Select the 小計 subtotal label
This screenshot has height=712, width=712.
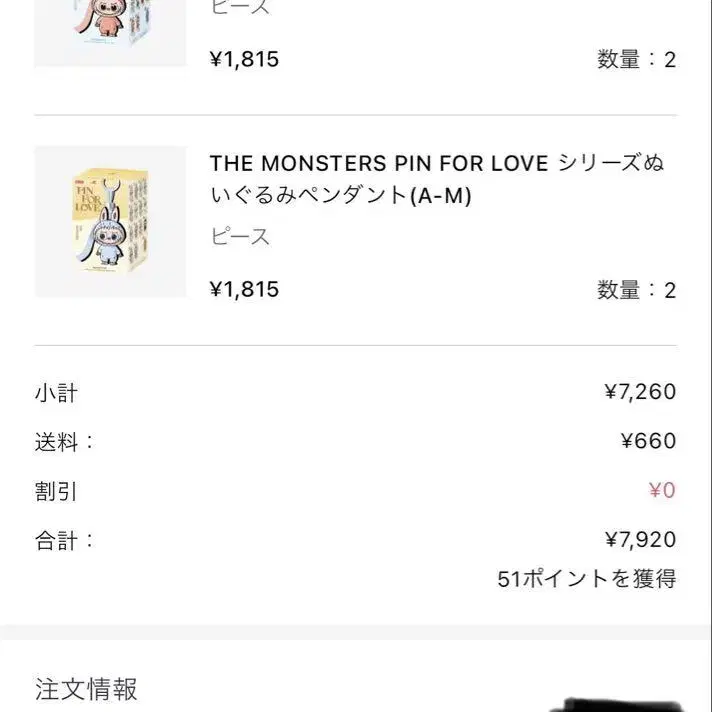click(56, 392)
